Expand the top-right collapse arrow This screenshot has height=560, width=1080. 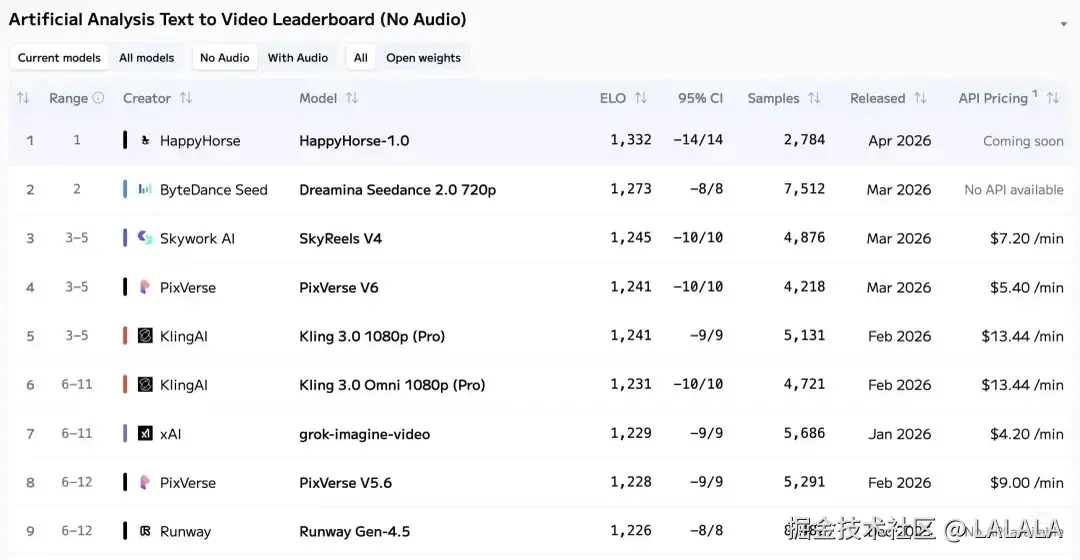(1063, 24)
